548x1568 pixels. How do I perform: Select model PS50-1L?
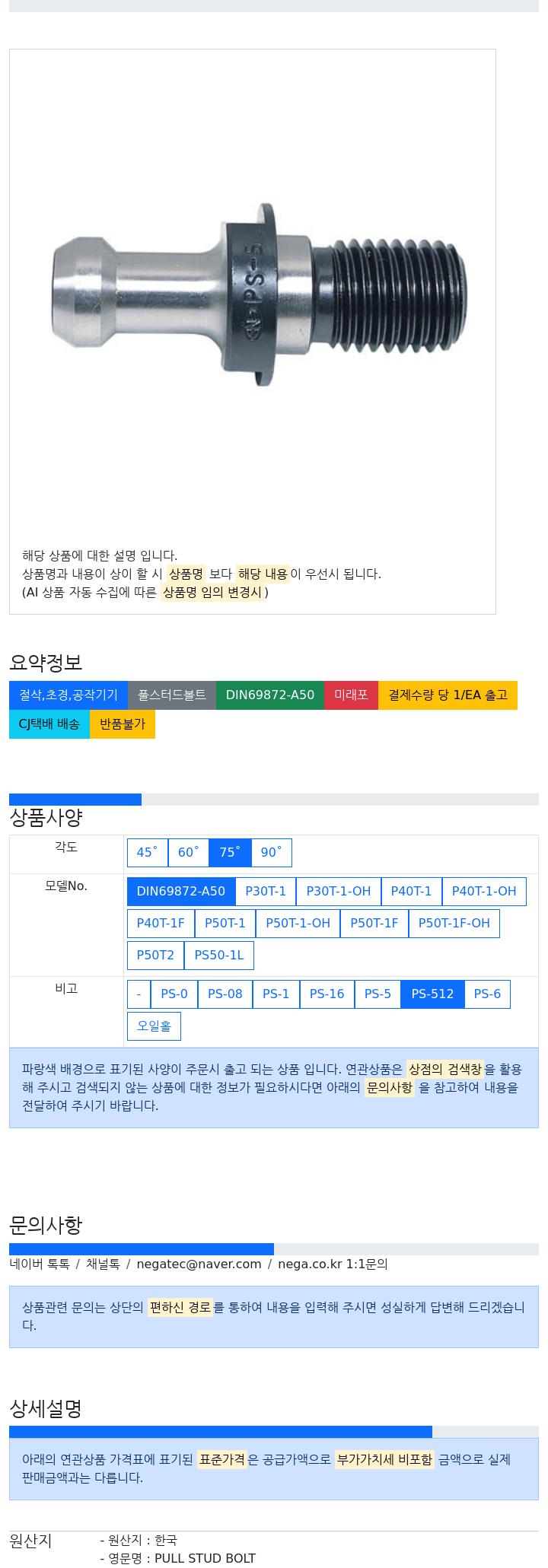pos(219,955)
